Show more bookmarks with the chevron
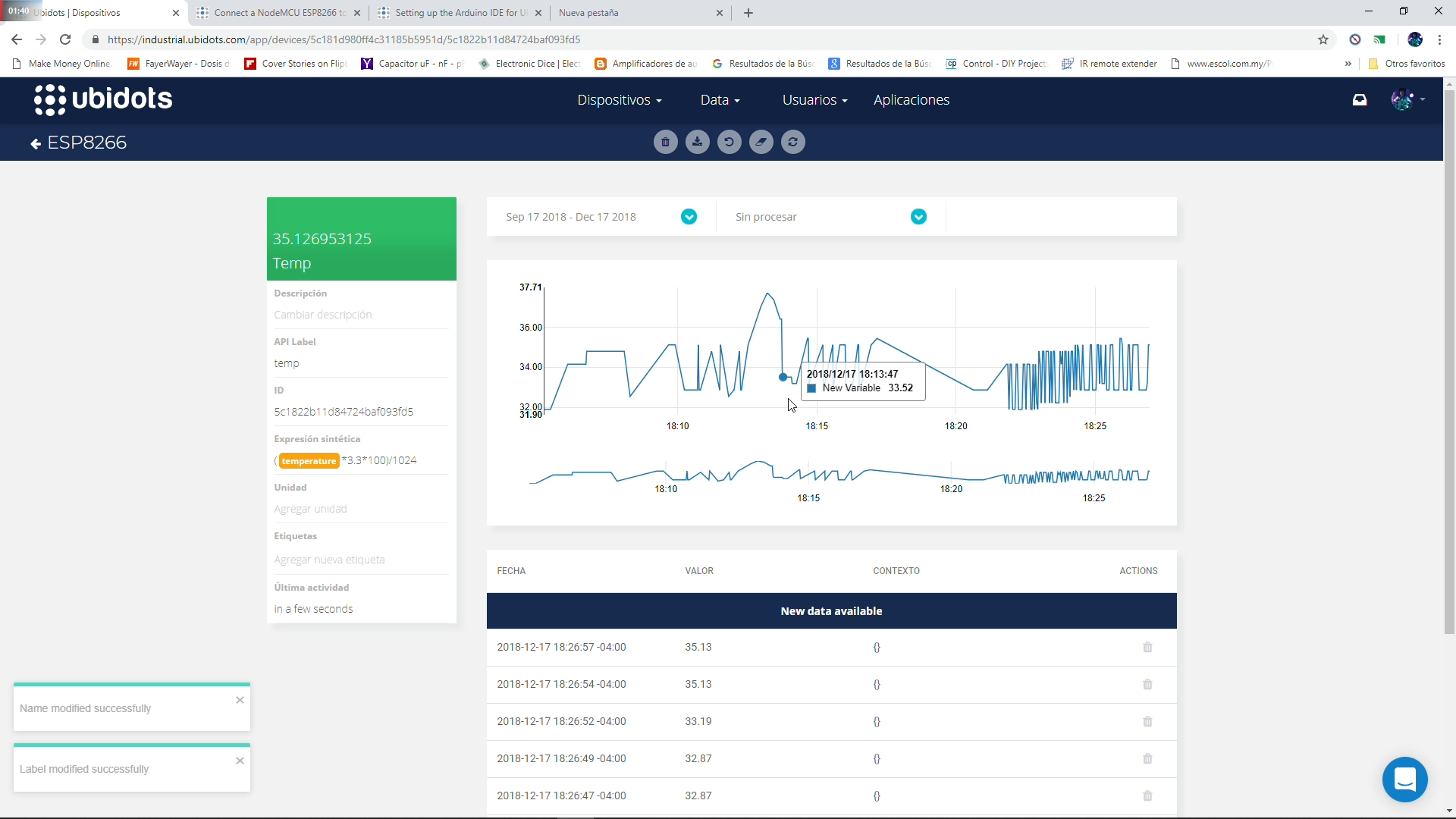This screenshot has height=819, width=1456. pos(1348,64)
